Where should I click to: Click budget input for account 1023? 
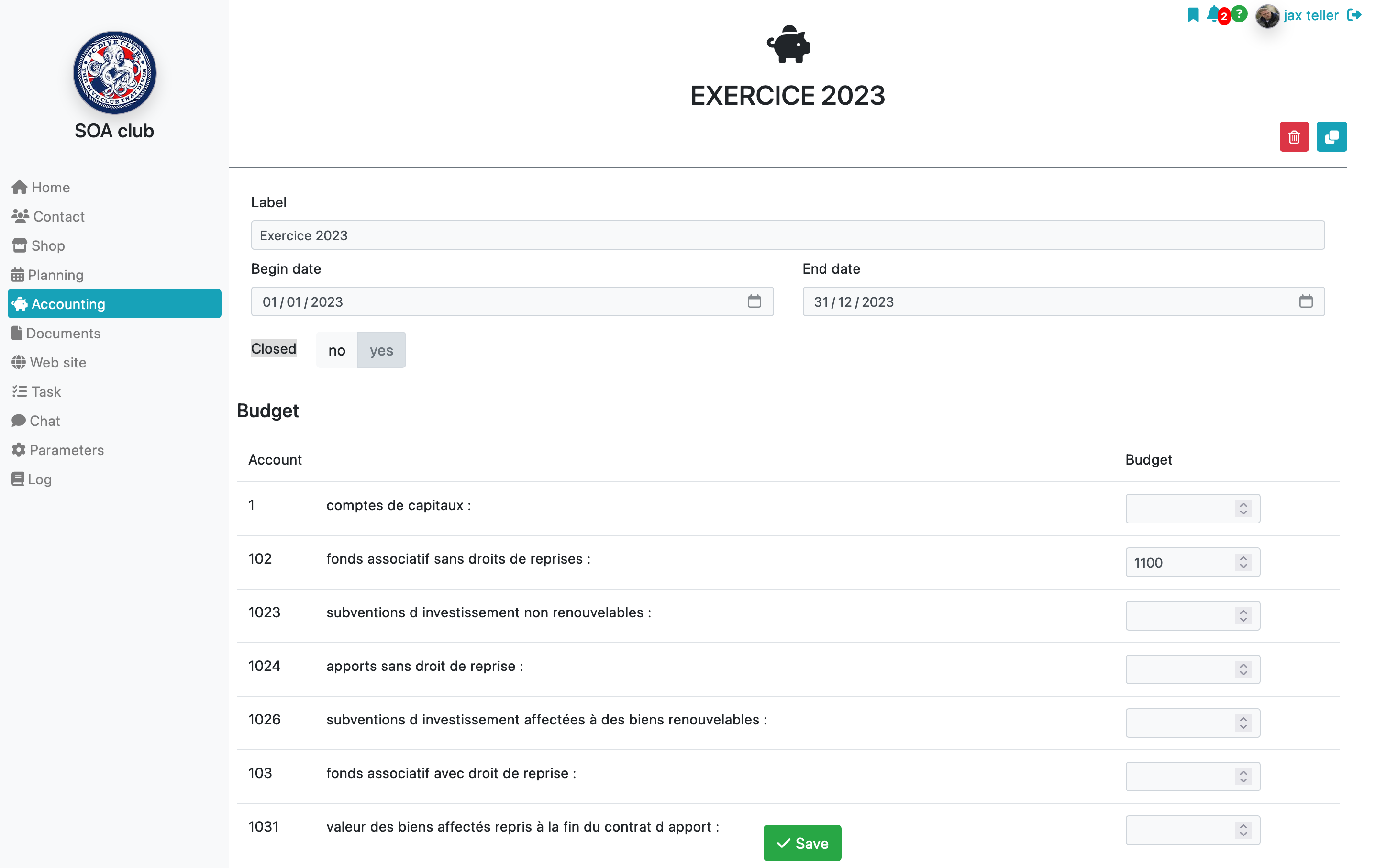pos(1192,615)
